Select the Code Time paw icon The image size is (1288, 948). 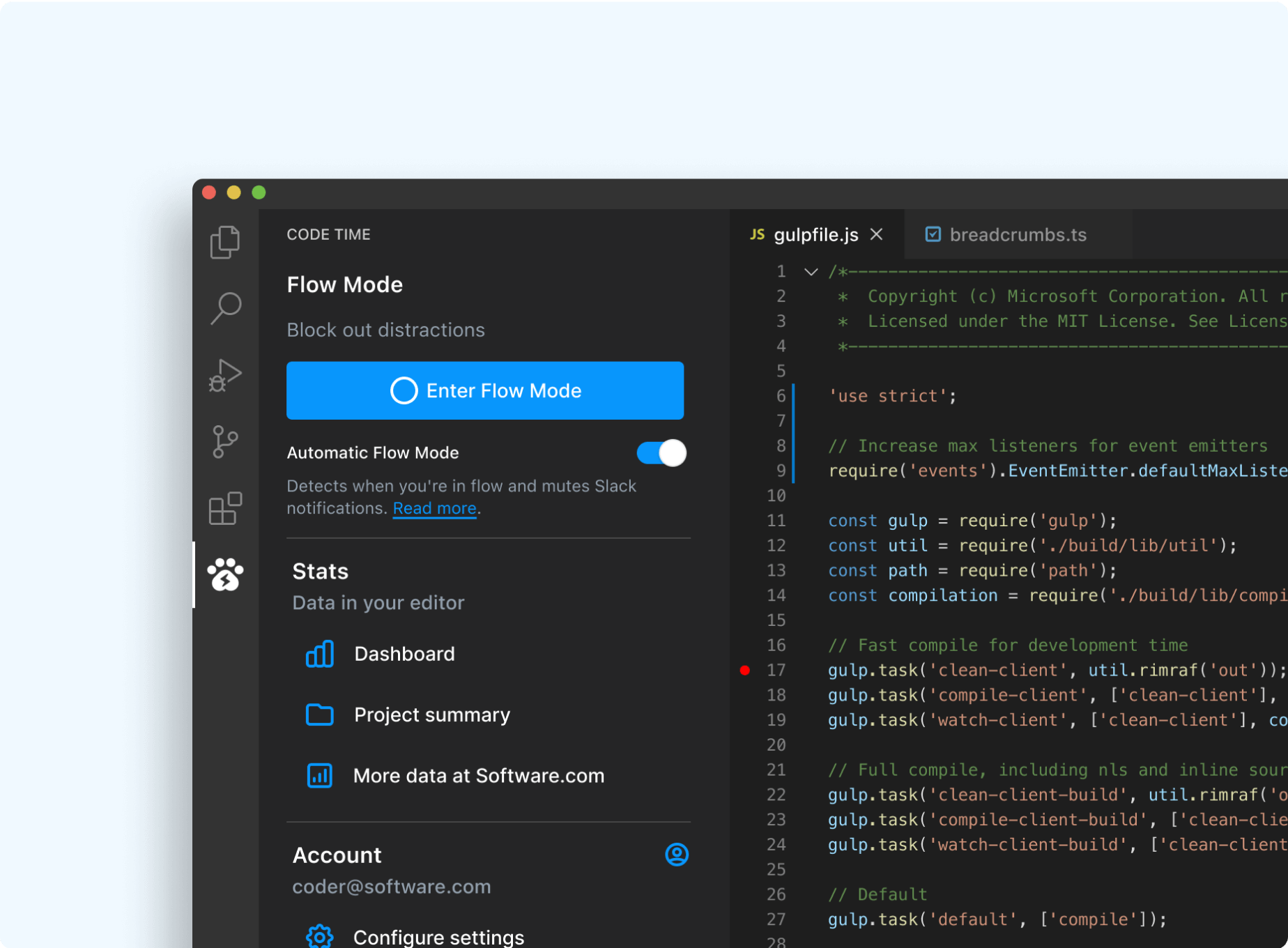224,576
